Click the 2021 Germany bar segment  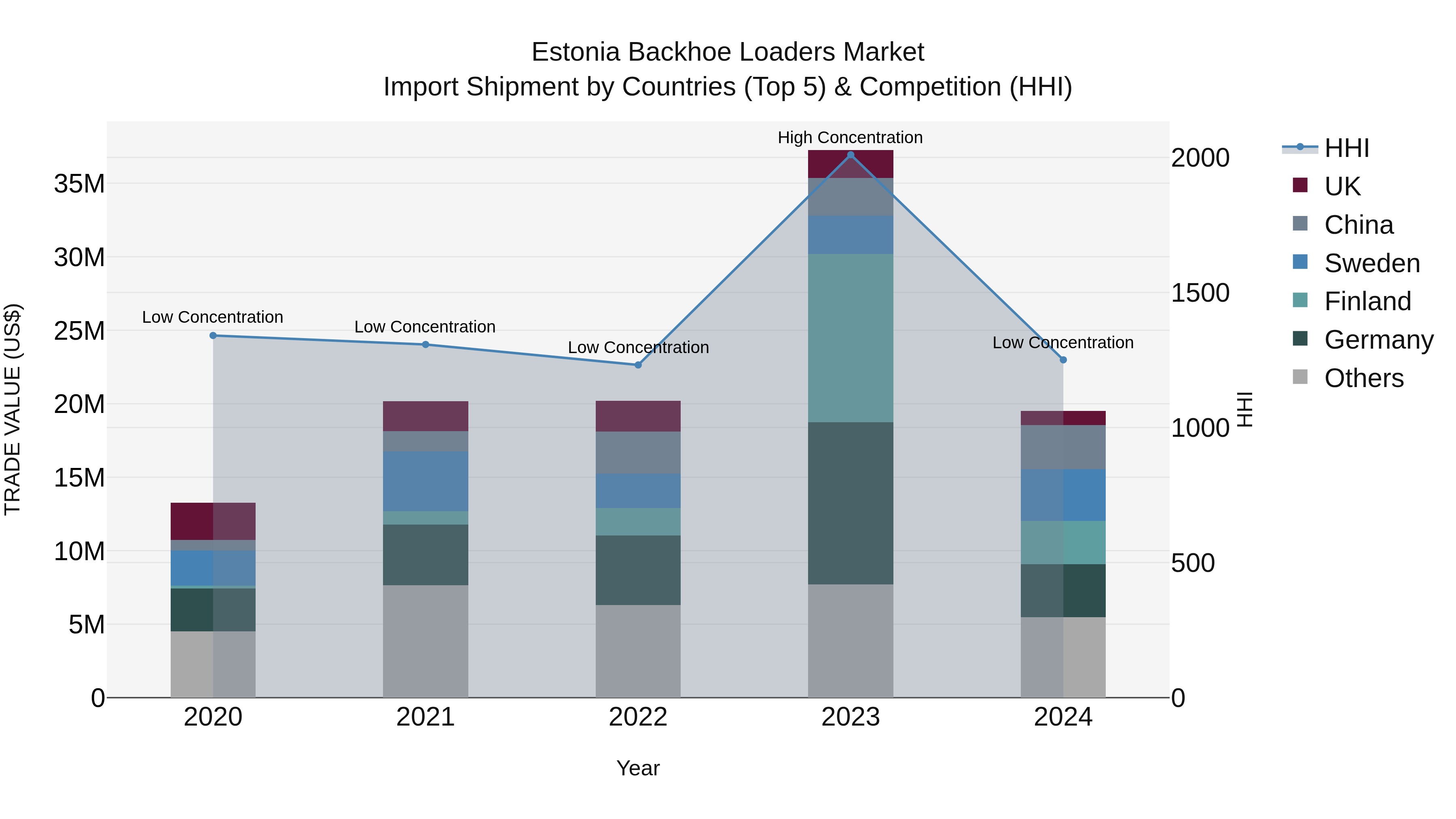[x=425, y=555]
